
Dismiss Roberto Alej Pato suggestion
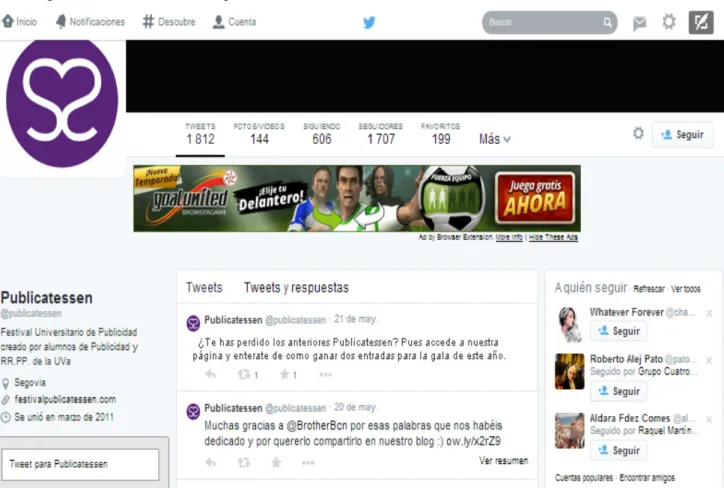[709, 360]
